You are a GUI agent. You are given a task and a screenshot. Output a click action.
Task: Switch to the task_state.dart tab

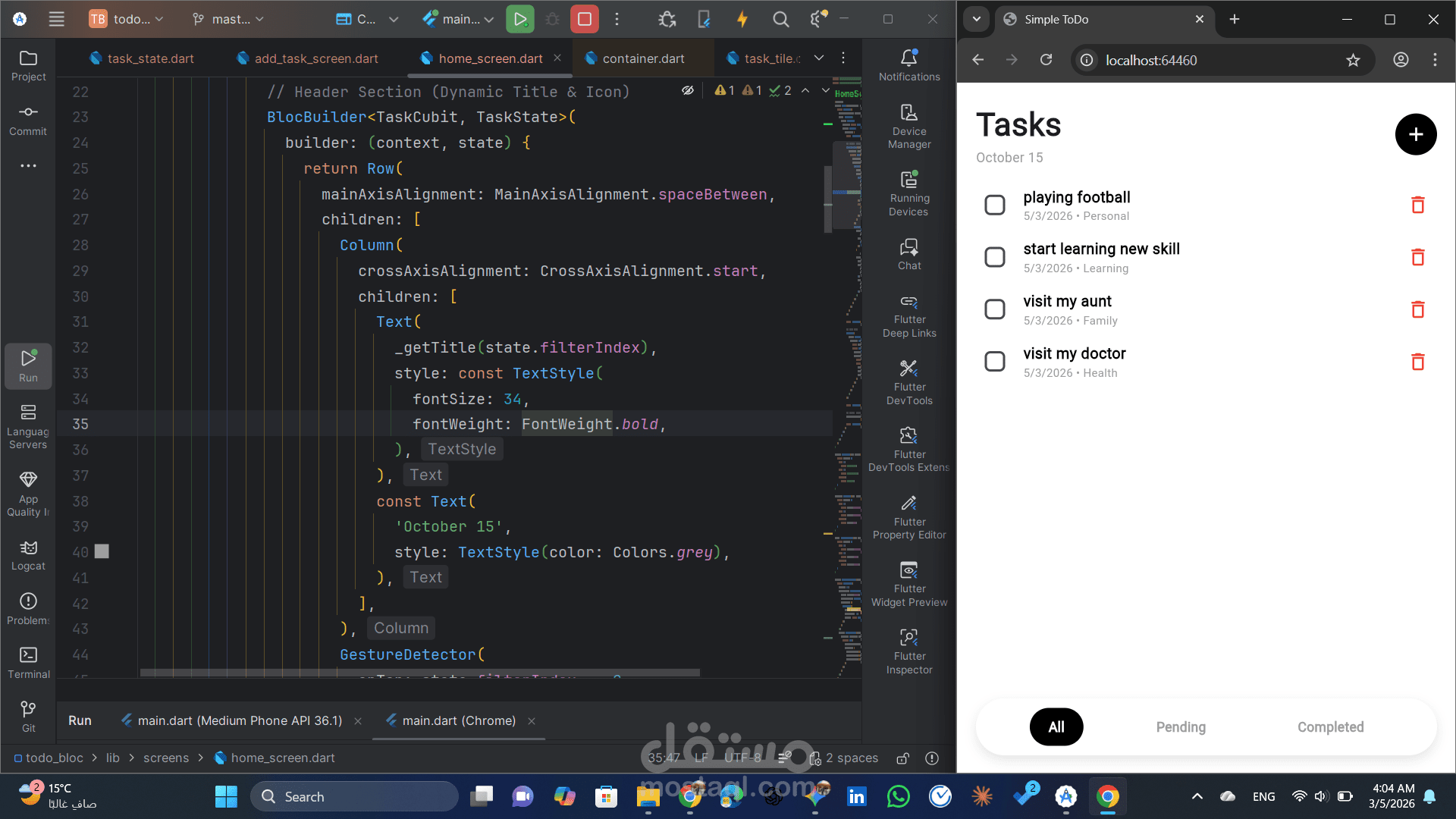(149, 58)
